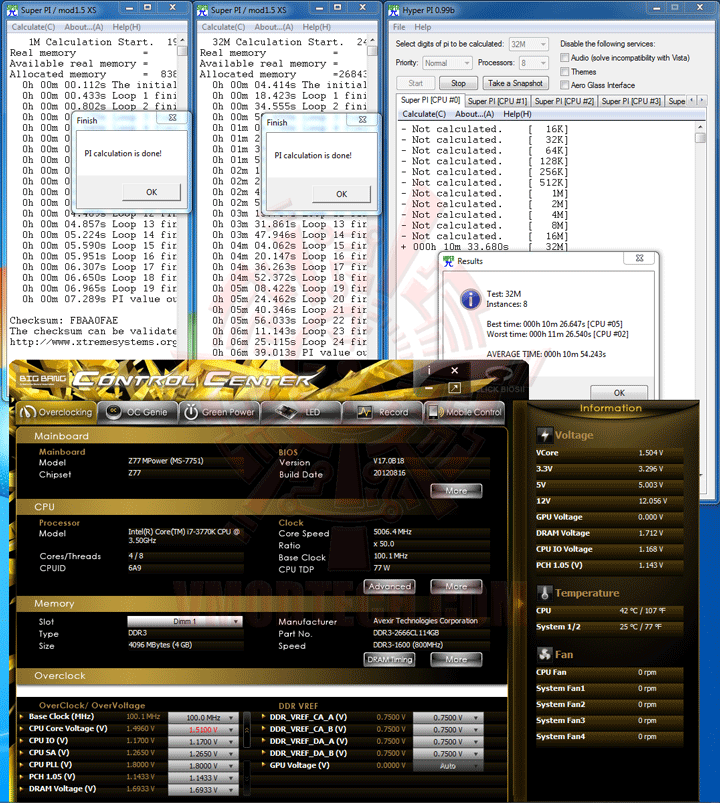Close the Finish dialog in 1M Super PI
This screenshot has width=720, height=803.
(x=173, y=118)
